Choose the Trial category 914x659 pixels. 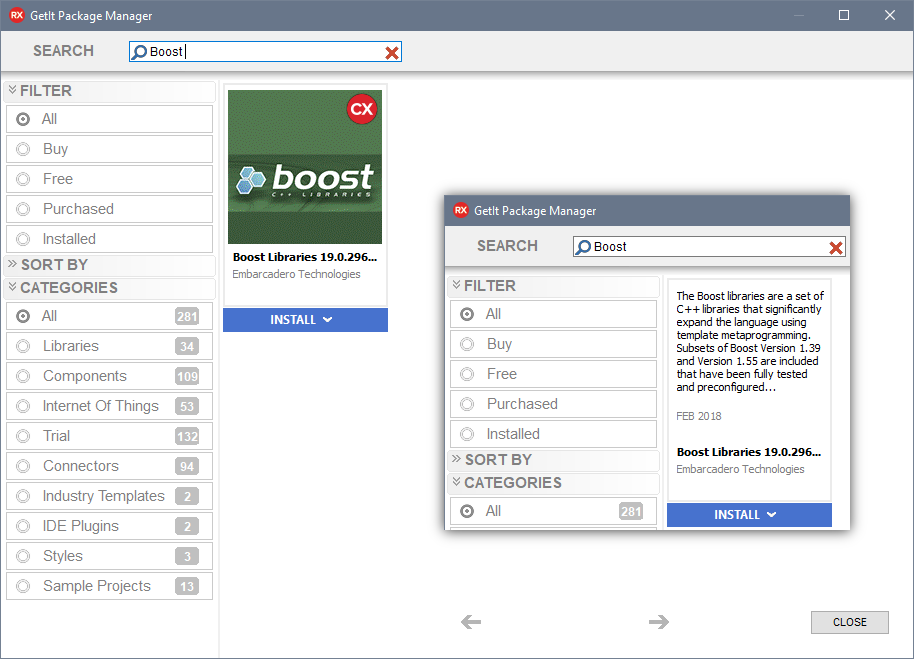[110, 436]
